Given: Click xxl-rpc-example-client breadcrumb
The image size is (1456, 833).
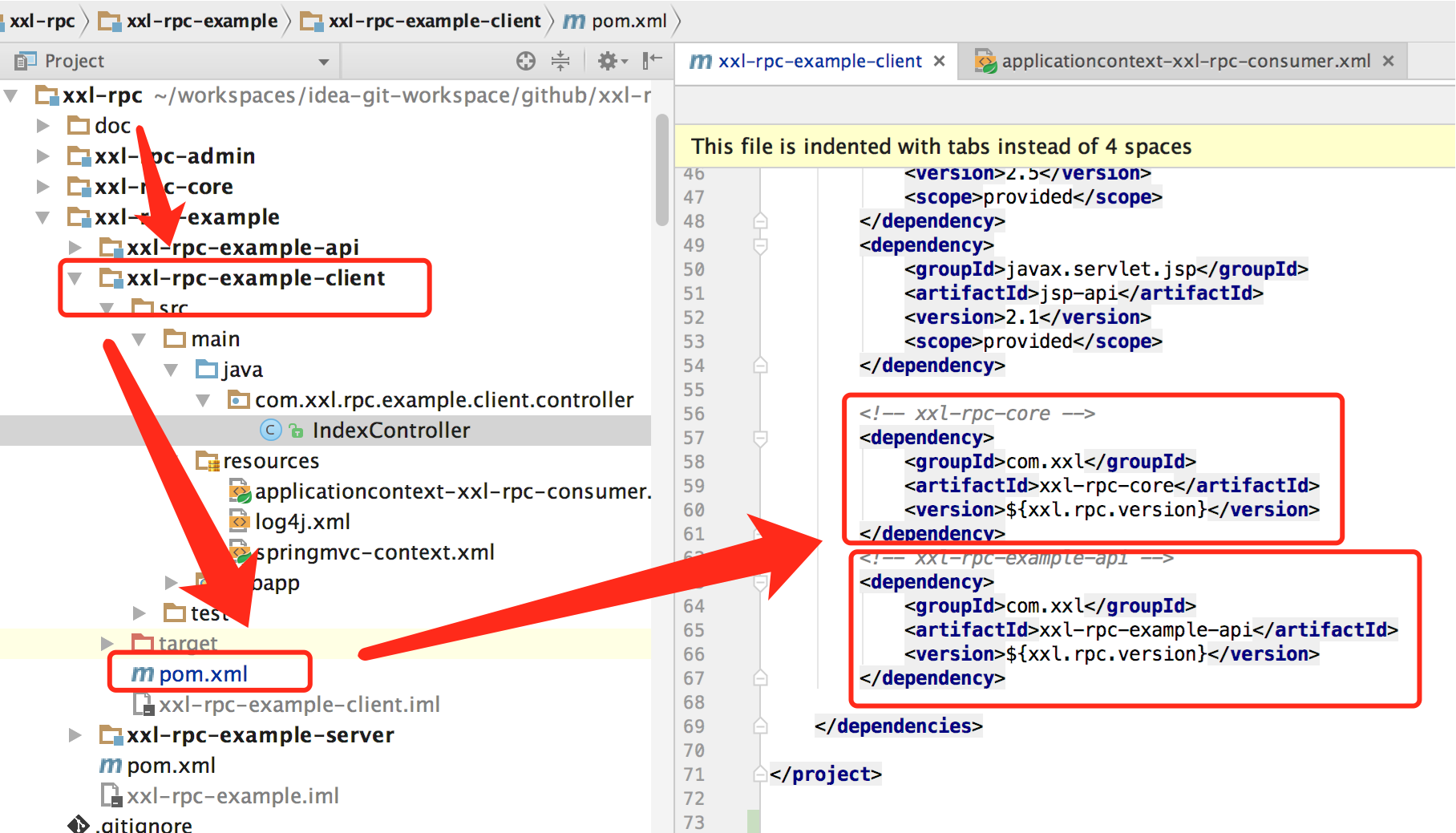Looking at the screenshot, I should [x=421, y=21].
